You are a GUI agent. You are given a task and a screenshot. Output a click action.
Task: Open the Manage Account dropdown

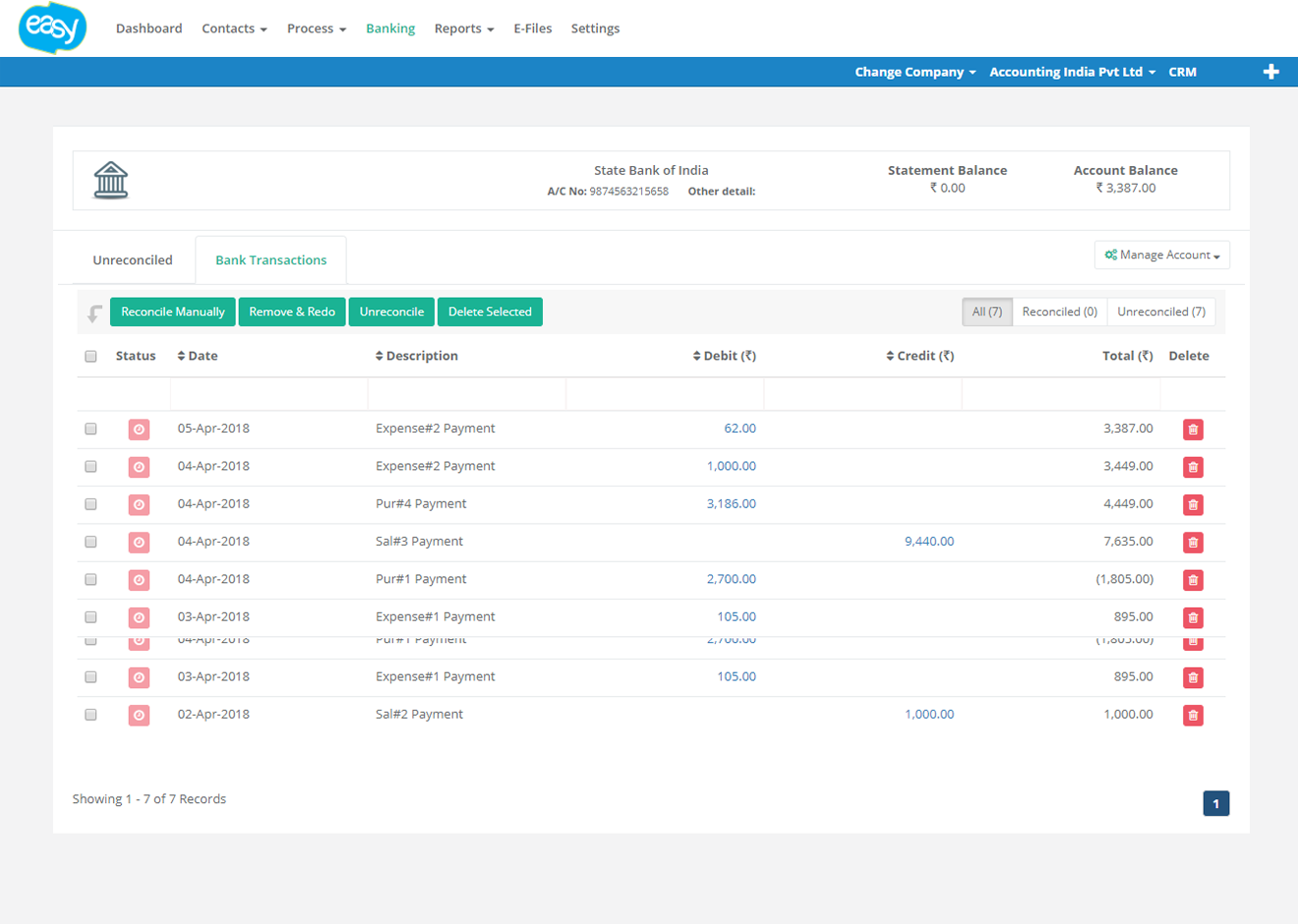pos(1161,254)
